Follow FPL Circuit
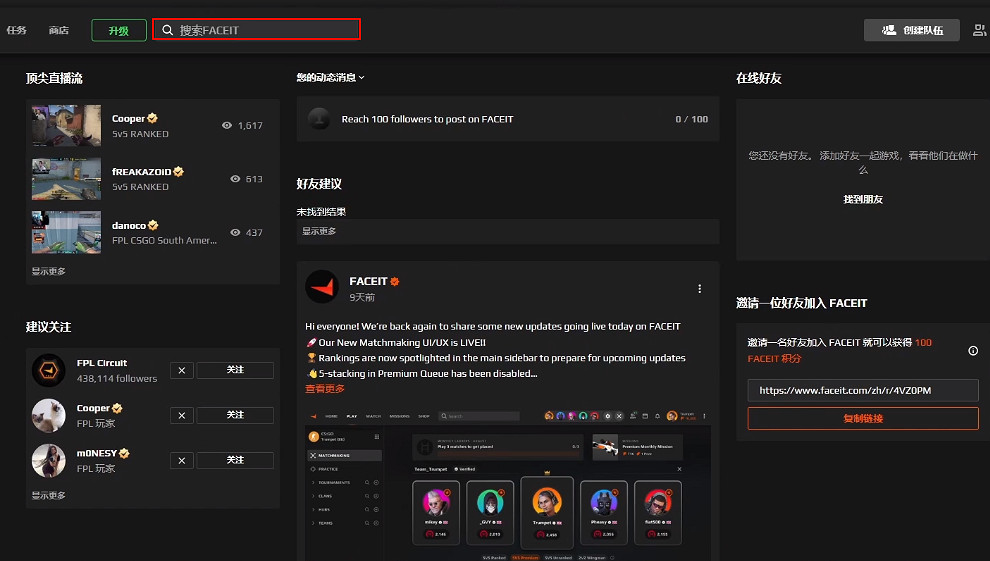This screenshot has height=561, width=990. point(235,370)
